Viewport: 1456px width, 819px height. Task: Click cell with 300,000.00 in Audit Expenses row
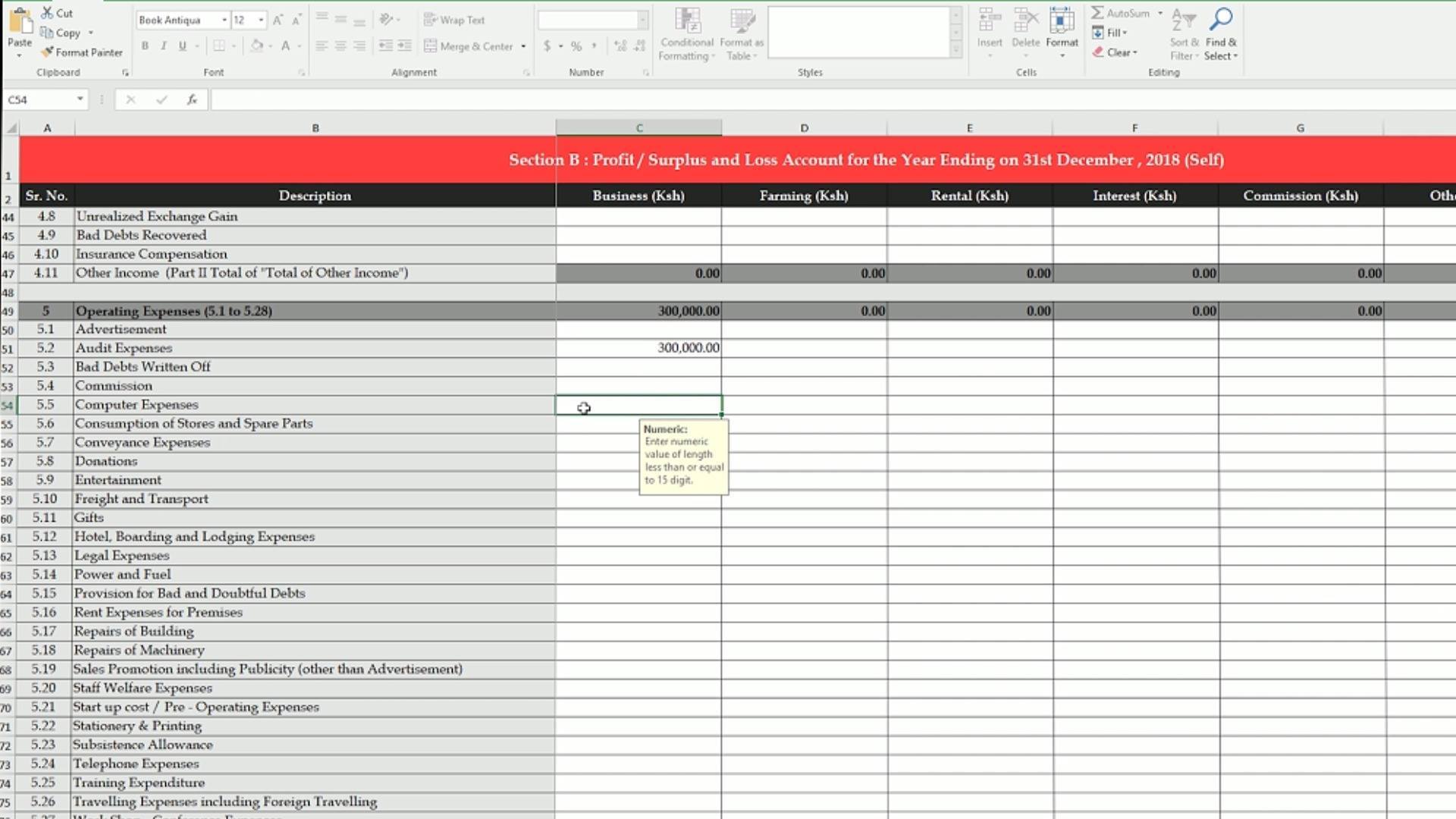(x=639, y=348)
